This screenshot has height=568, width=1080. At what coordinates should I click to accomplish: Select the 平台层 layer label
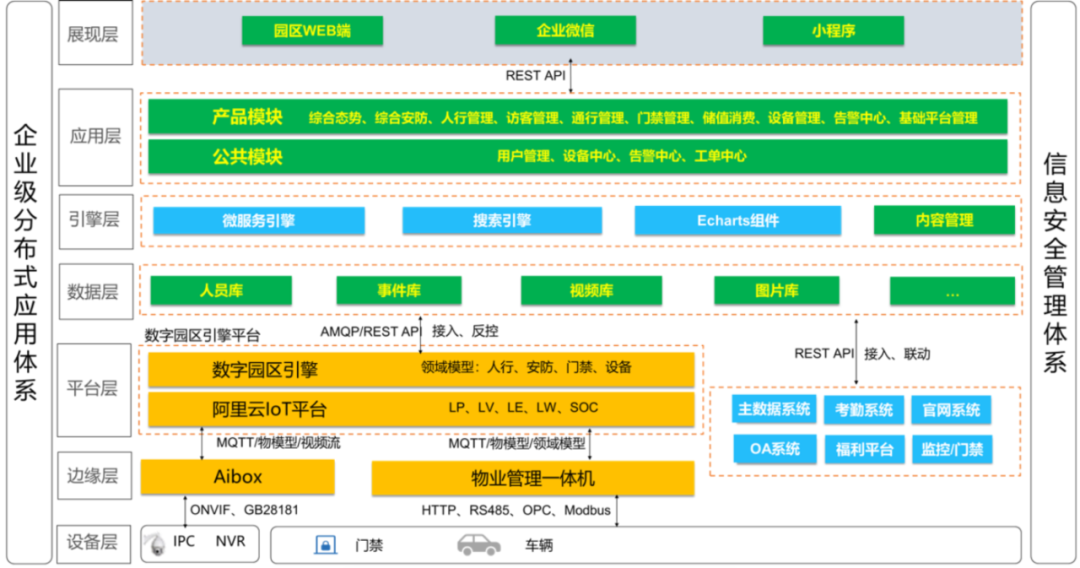pos(93,389)
